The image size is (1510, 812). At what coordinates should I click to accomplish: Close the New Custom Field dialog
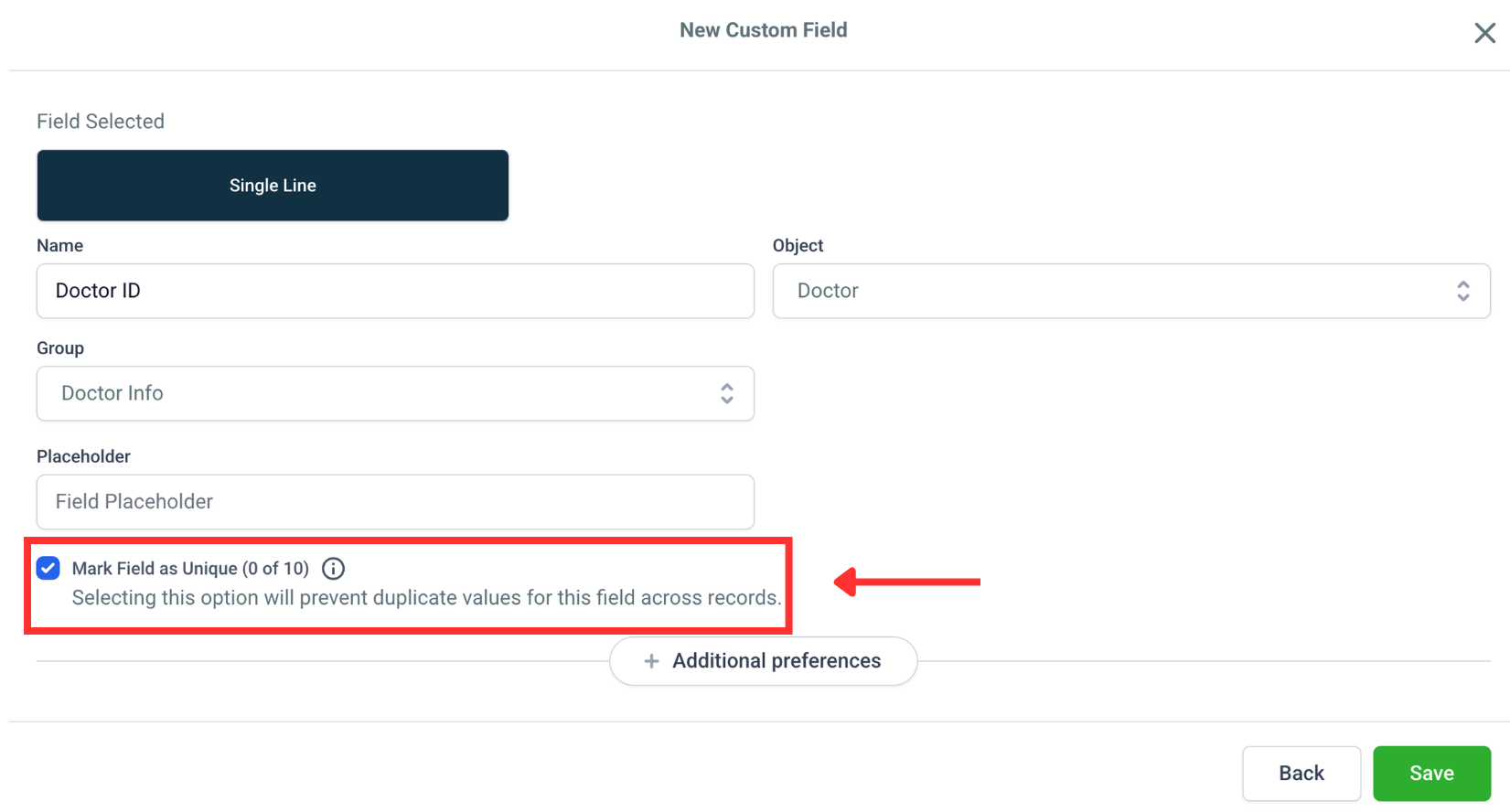tap(1484, 33)
